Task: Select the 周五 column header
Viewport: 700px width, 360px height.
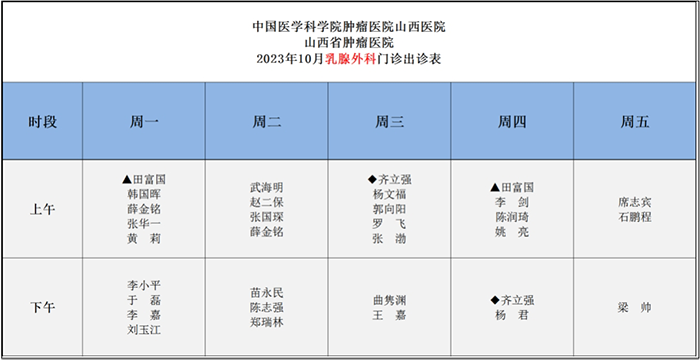Action: pyautogui.click(x=635, y=122)
